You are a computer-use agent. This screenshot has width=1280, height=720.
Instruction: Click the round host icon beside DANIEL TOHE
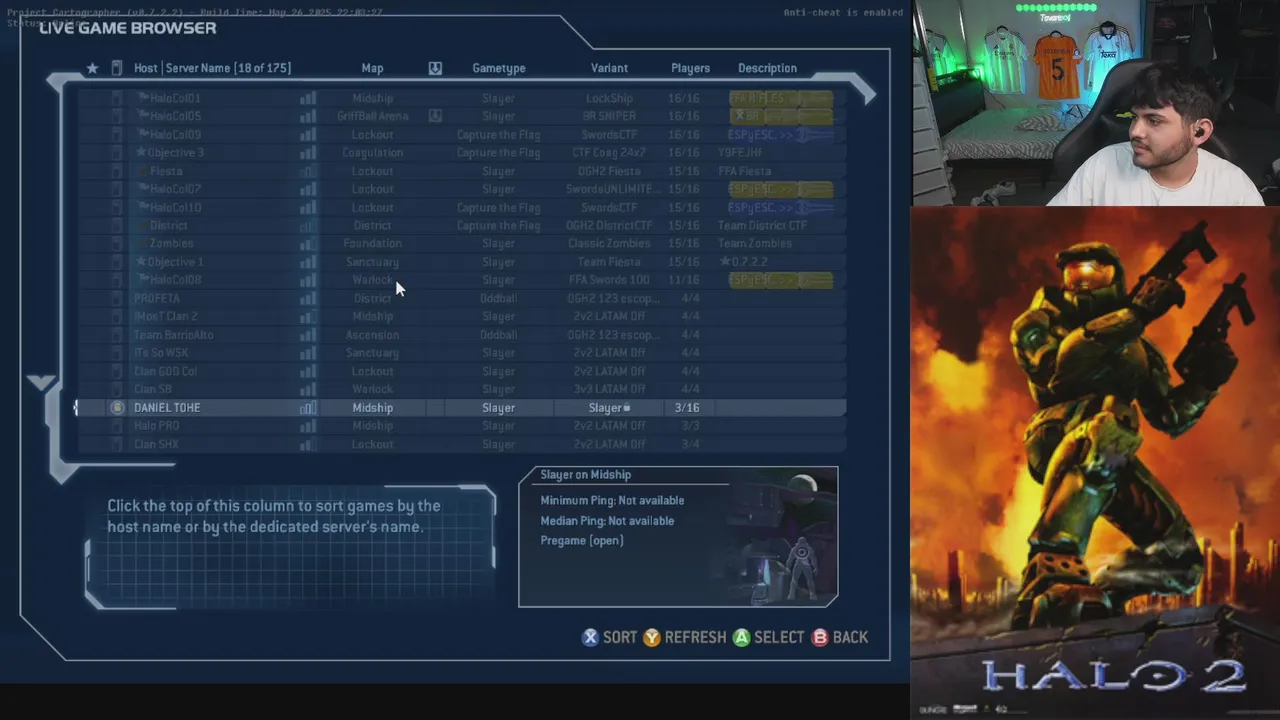(117, 408)
